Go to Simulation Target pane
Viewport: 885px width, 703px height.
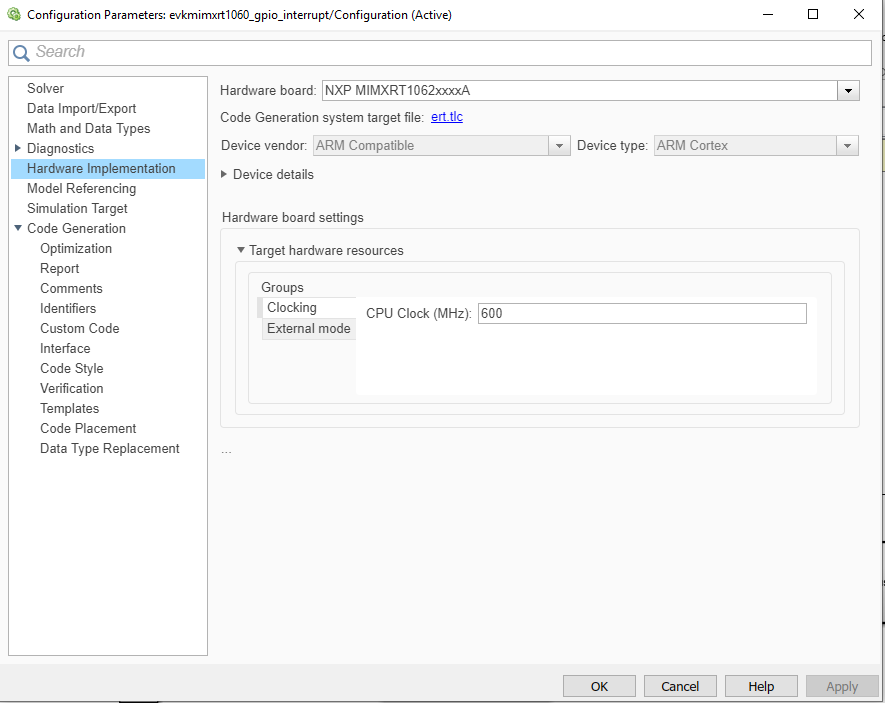[77, 209]
